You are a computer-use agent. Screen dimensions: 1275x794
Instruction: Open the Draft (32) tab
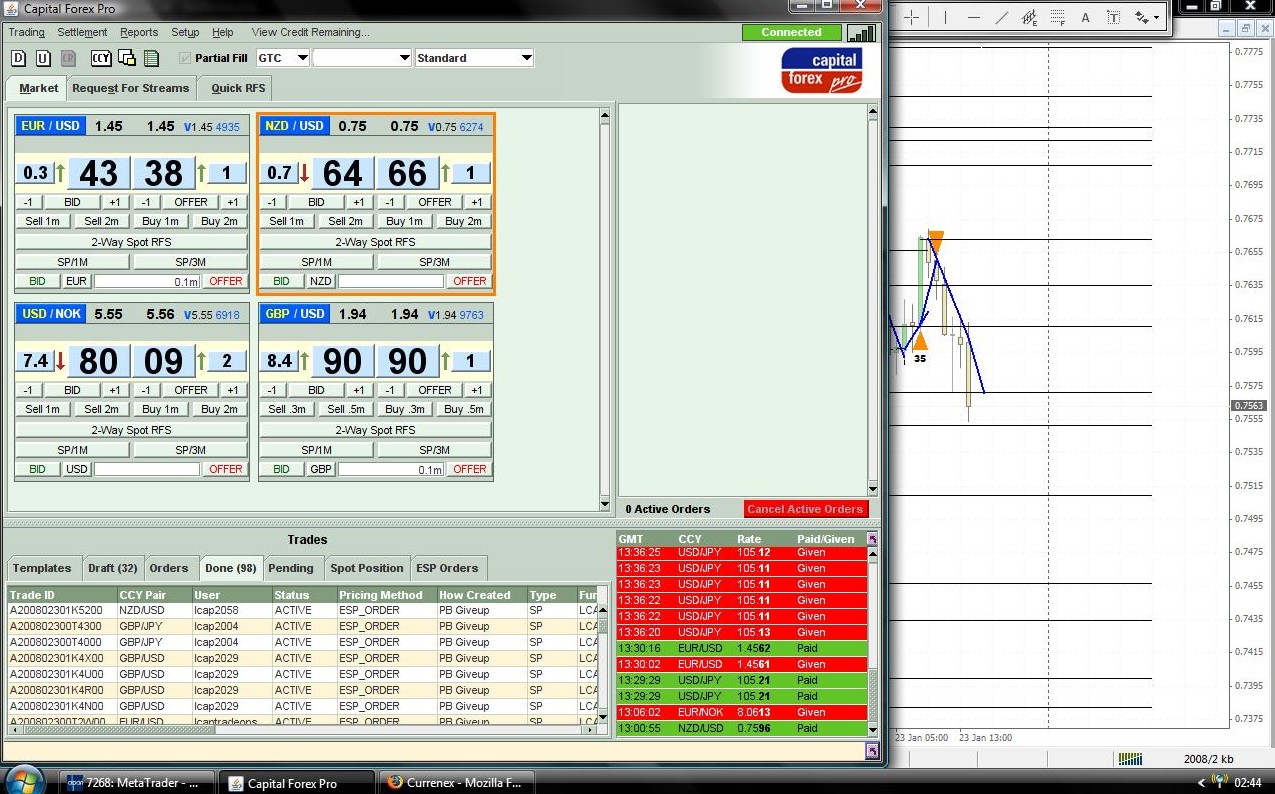[x=113, y=568]
